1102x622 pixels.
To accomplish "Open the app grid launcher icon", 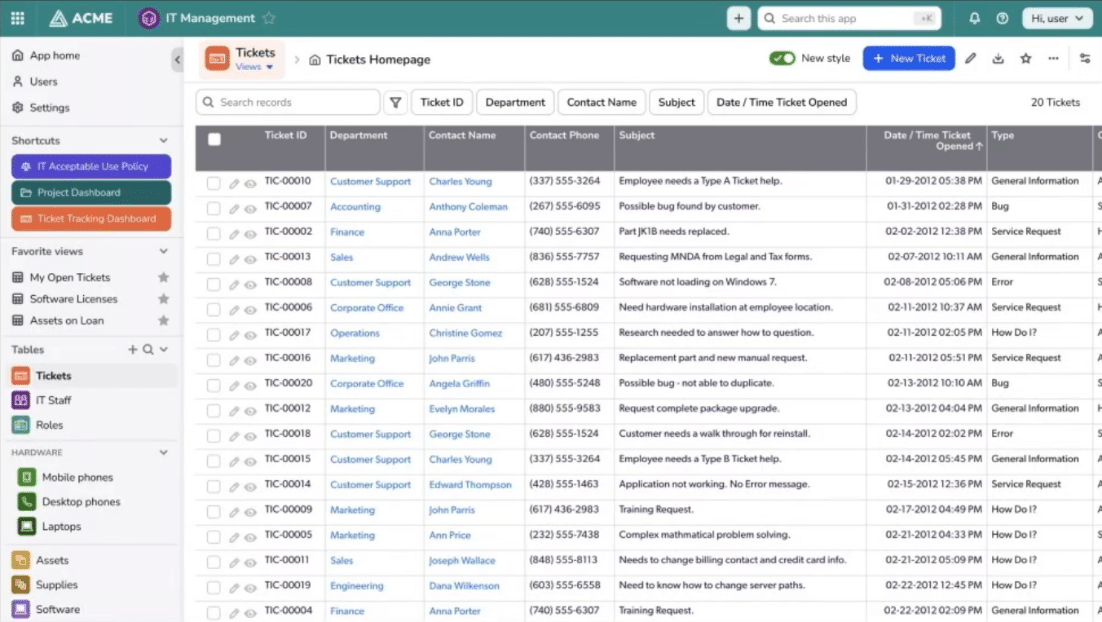I will tap(18, 18).
